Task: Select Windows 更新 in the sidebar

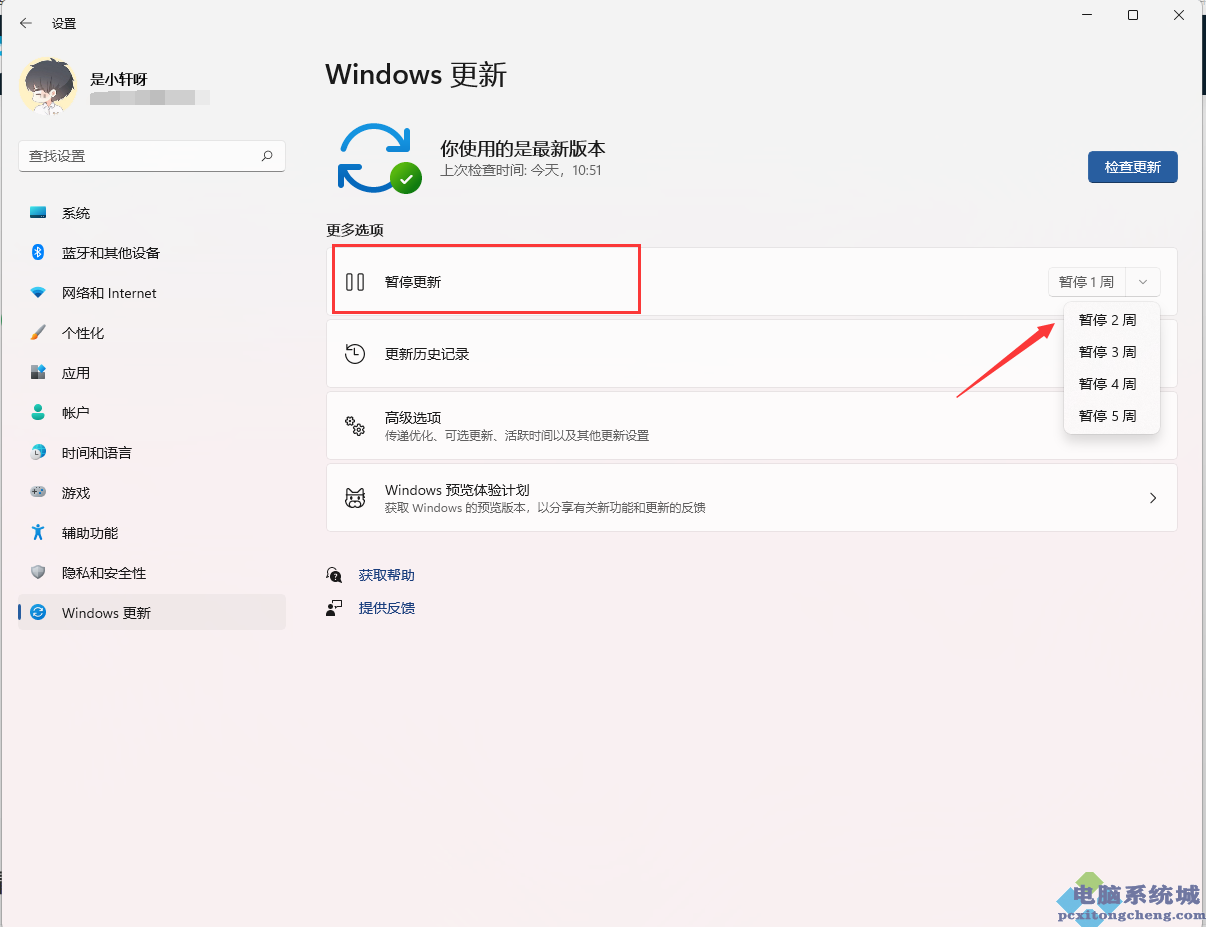Action: click(x=152, y=613)
